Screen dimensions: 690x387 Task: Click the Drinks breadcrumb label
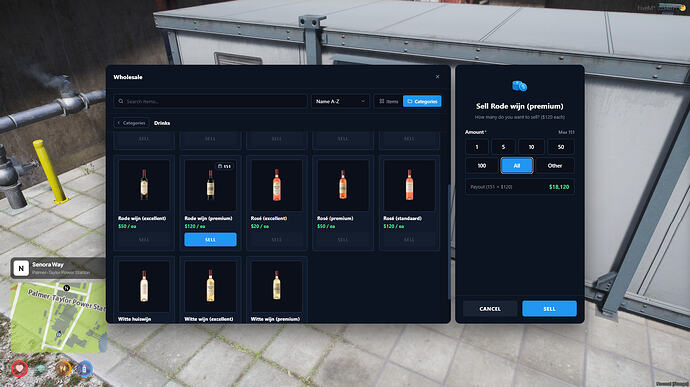(x=162, y=123)
